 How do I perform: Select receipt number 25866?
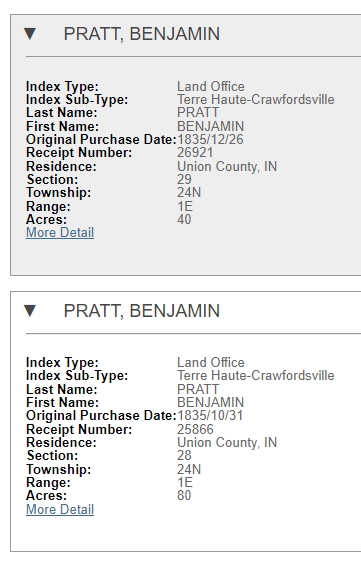195,429
